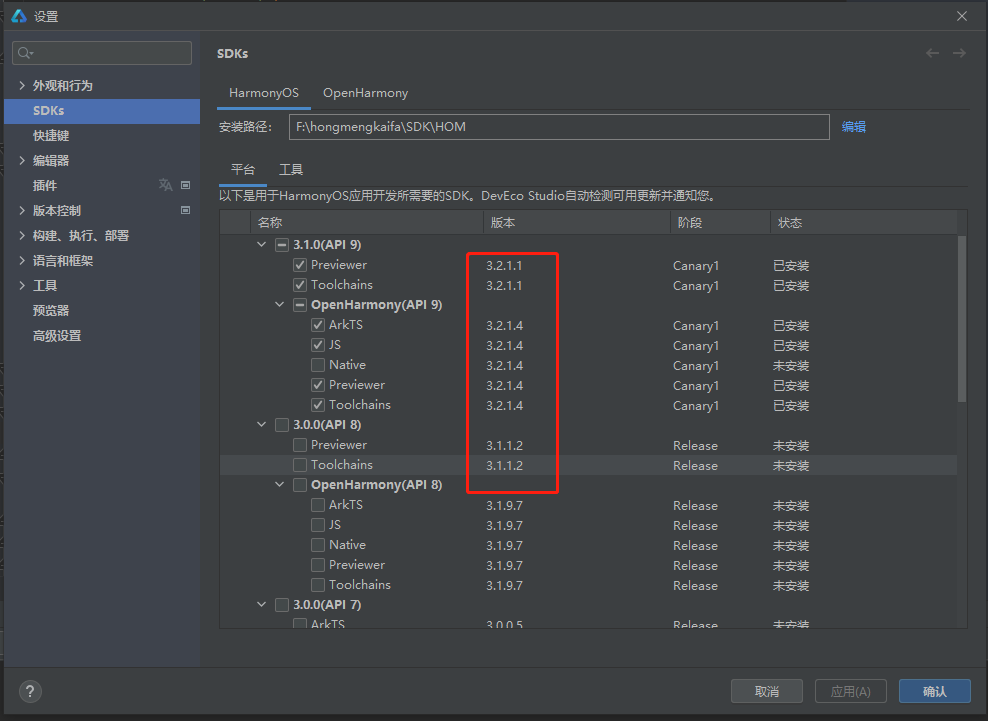This screenshot has width=988, height=721.
Task: Select the 平台 sub-tab
Action: tap(243, 170)
